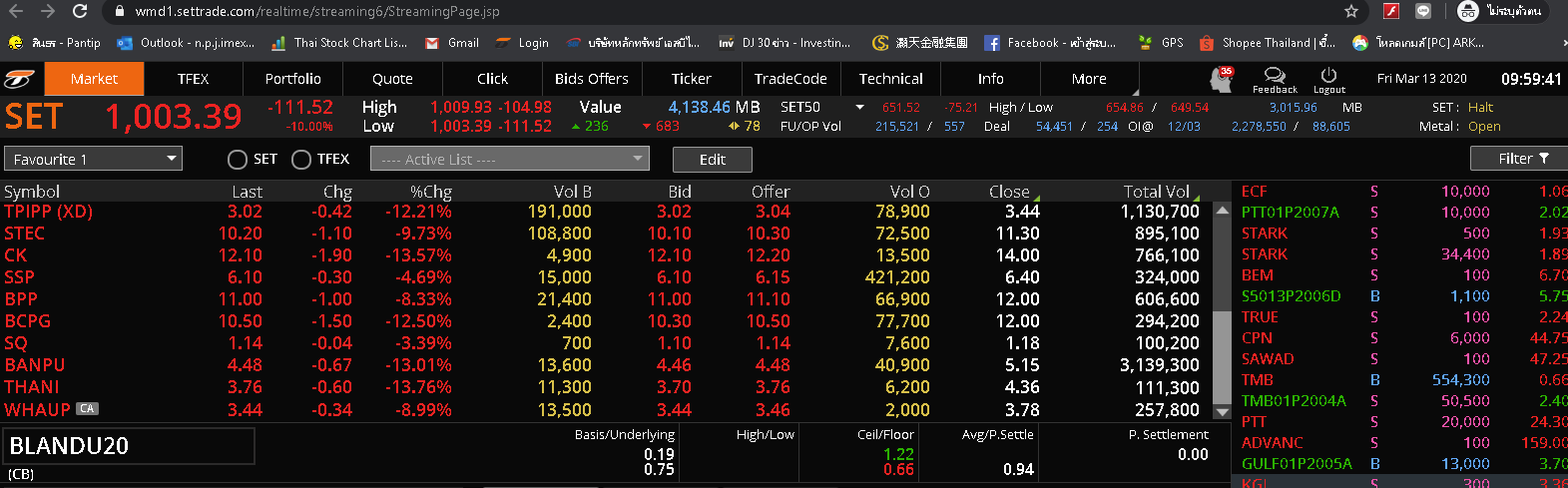
Task: Click the BLANDU20 symbol input field
Action: 130,446
